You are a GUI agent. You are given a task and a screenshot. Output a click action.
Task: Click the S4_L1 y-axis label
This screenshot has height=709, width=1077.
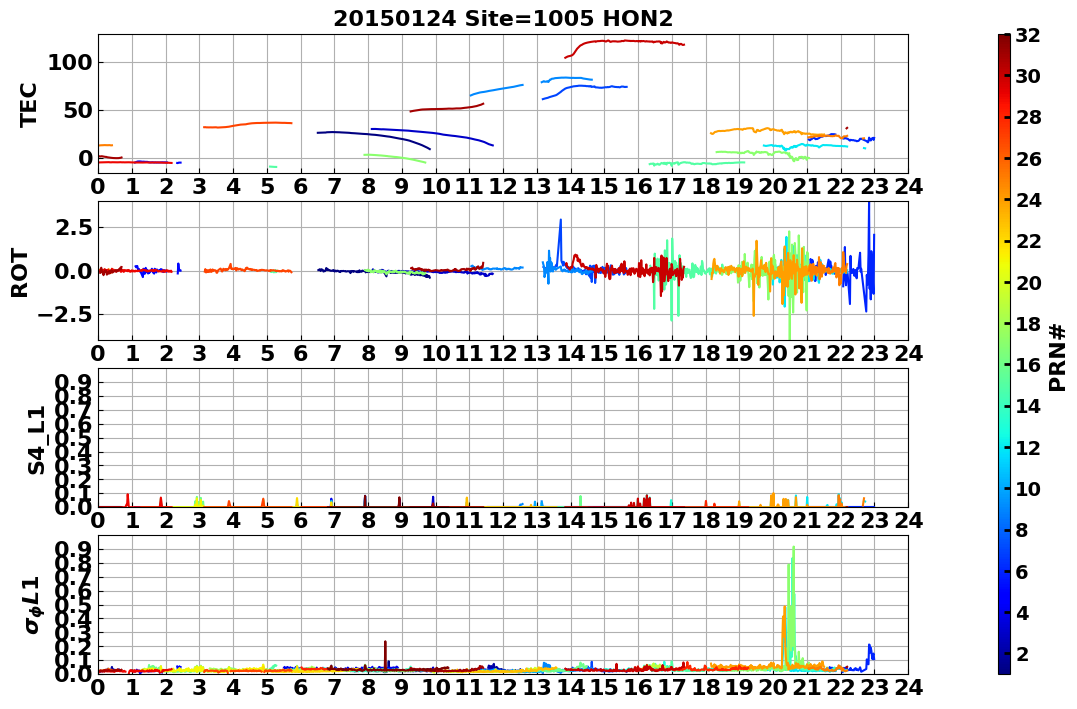click(x=36, y=440)
